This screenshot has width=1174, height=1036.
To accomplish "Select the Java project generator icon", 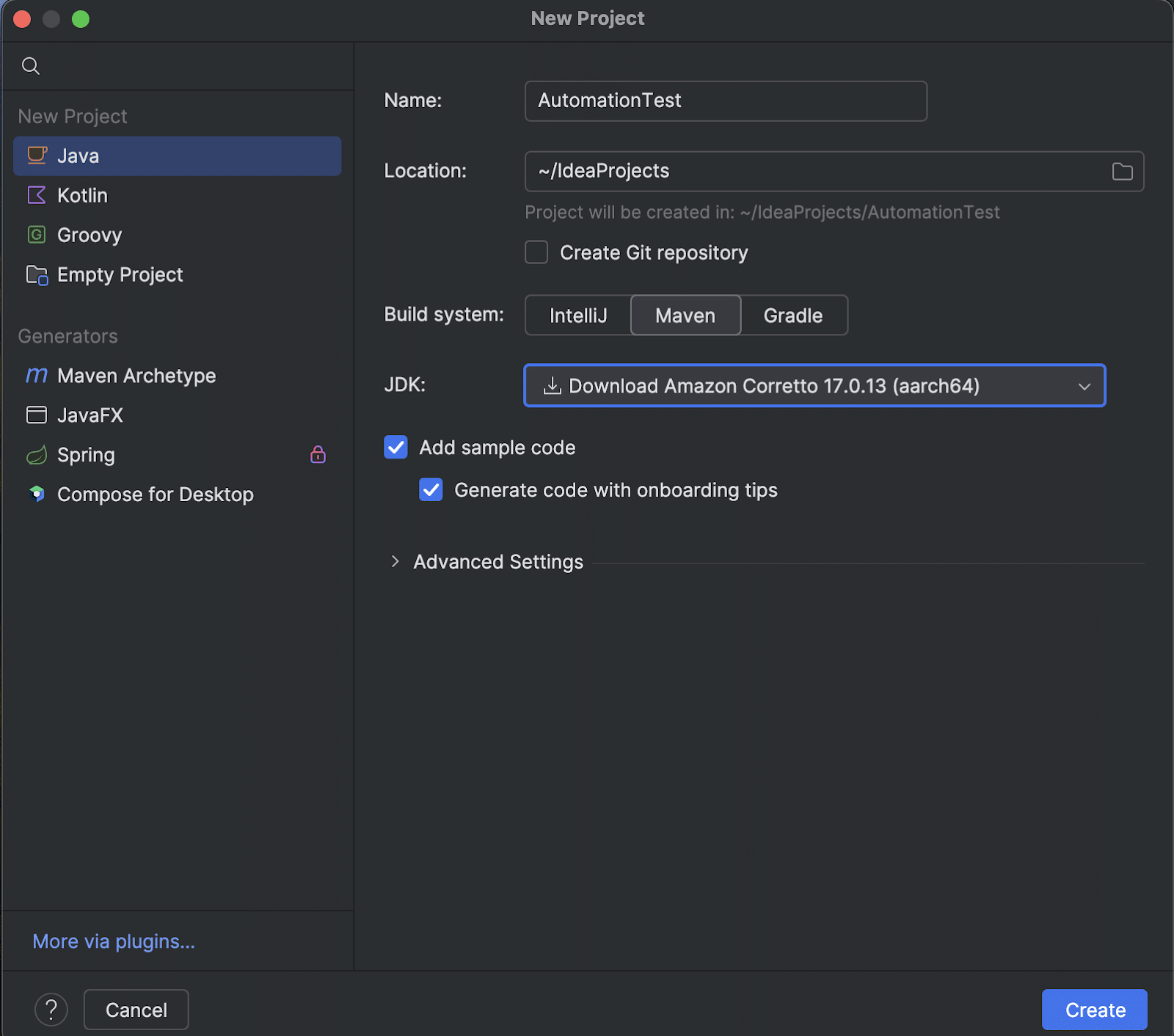I will click(37, 156).
